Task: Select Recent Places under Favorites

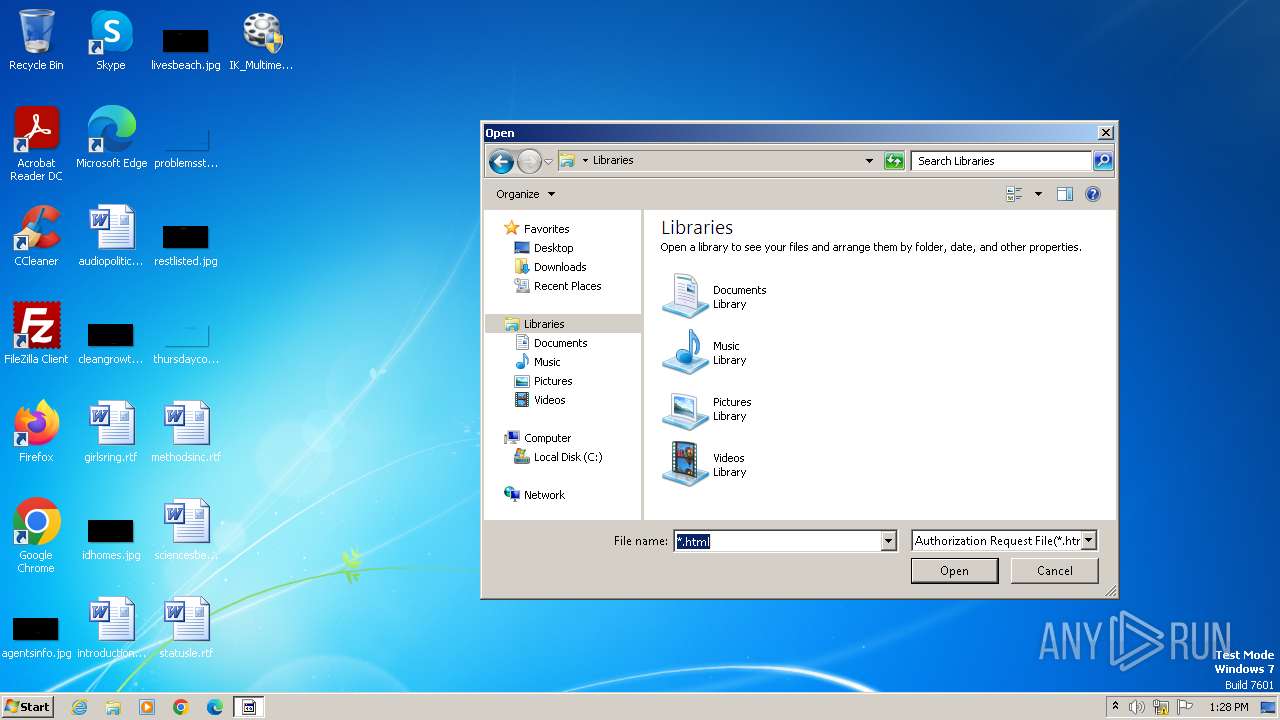Action: pyautogui.click(x=557, y=286)
